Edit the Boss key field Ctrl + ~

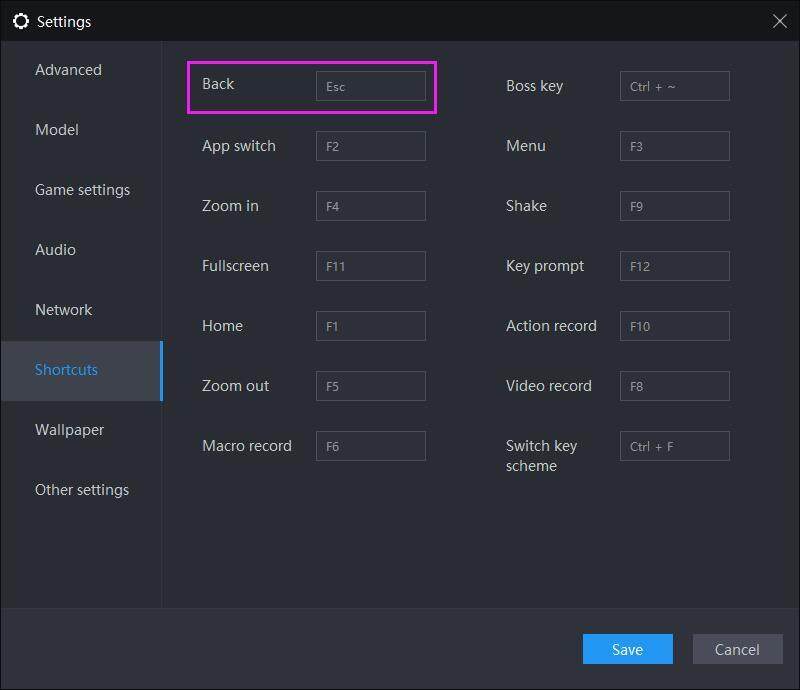click(674, 86)
